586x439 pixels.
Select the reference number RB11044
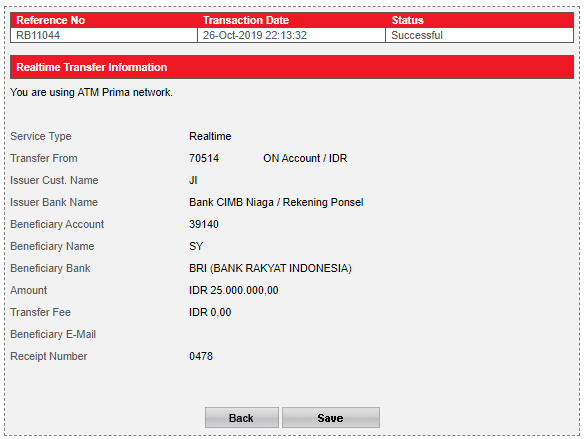(x=38, y=35)
